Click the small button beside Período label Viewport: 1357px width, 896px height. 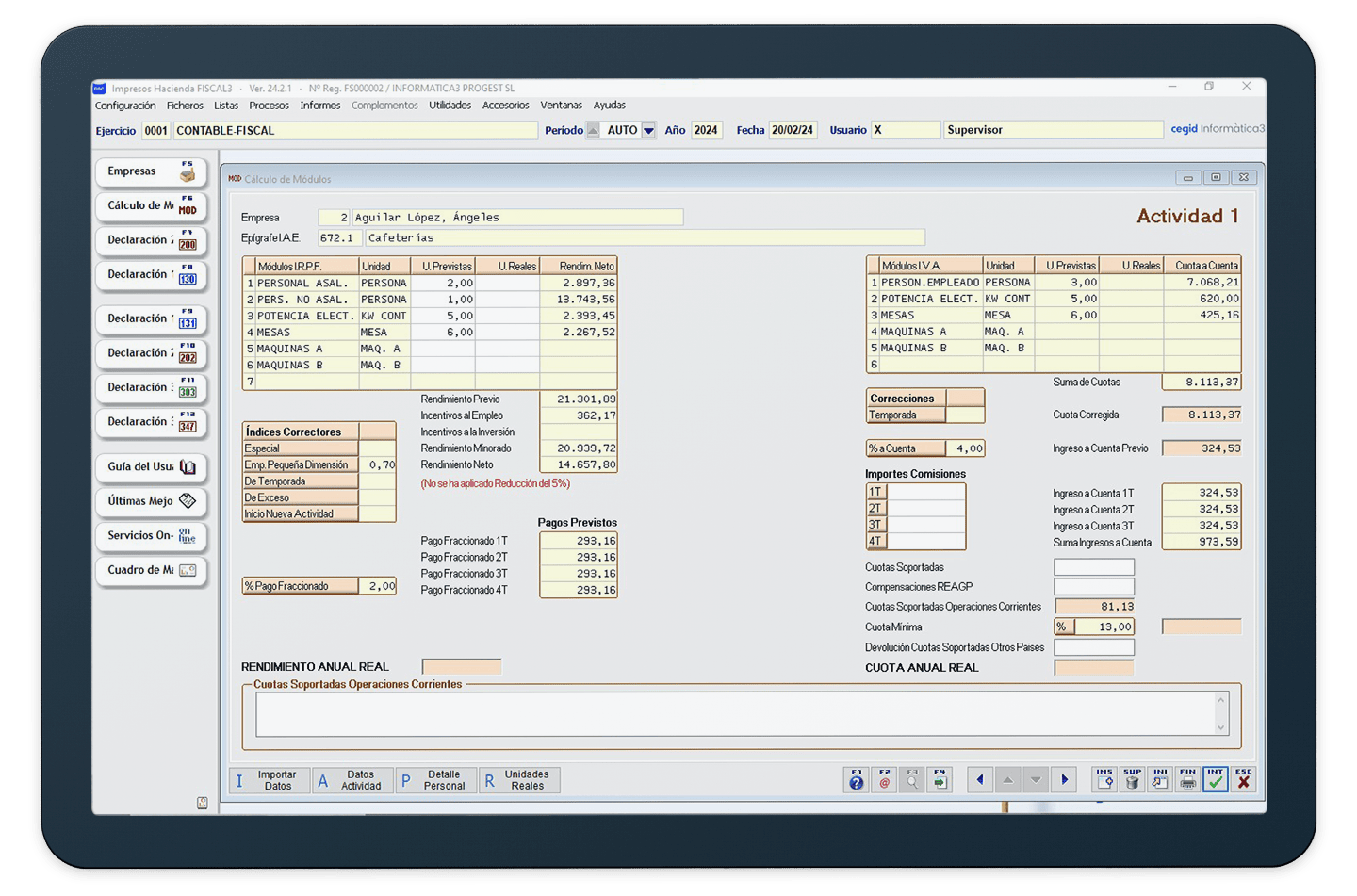[593, 131]
